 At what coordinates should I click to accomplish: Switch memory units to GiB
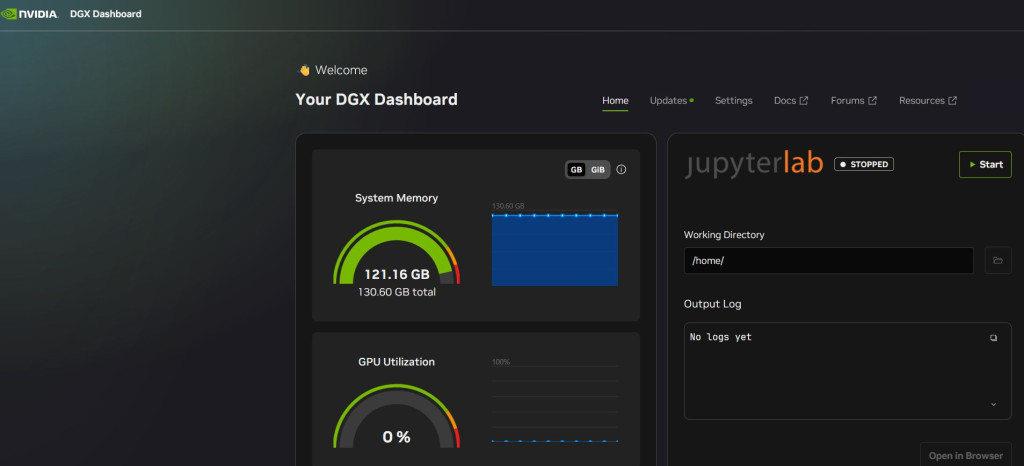coord(598,170)
